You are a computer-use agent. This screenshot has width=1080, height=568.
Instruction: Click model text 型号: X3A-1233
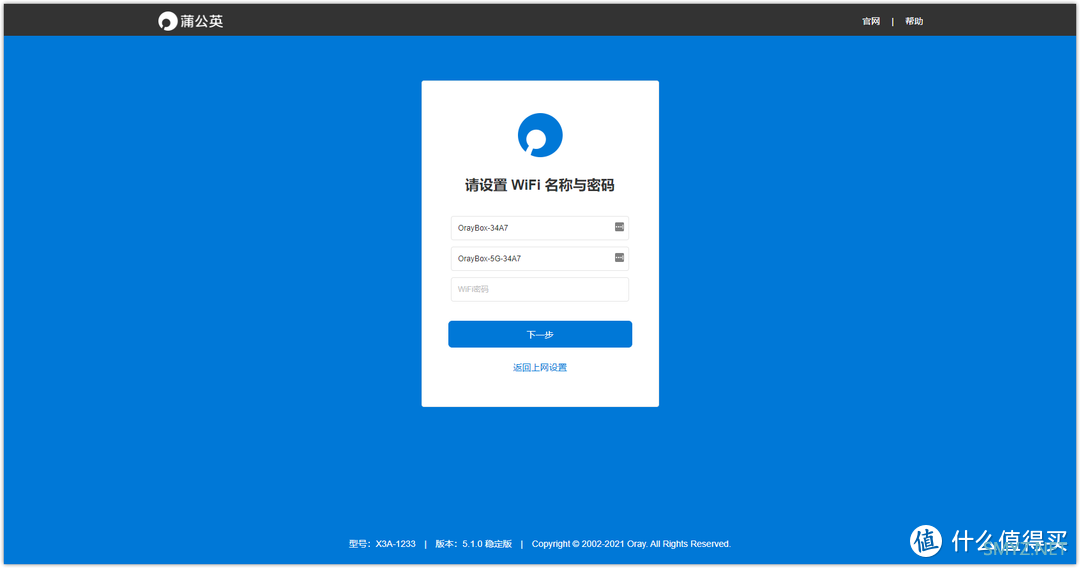click(x=382, y=544)
